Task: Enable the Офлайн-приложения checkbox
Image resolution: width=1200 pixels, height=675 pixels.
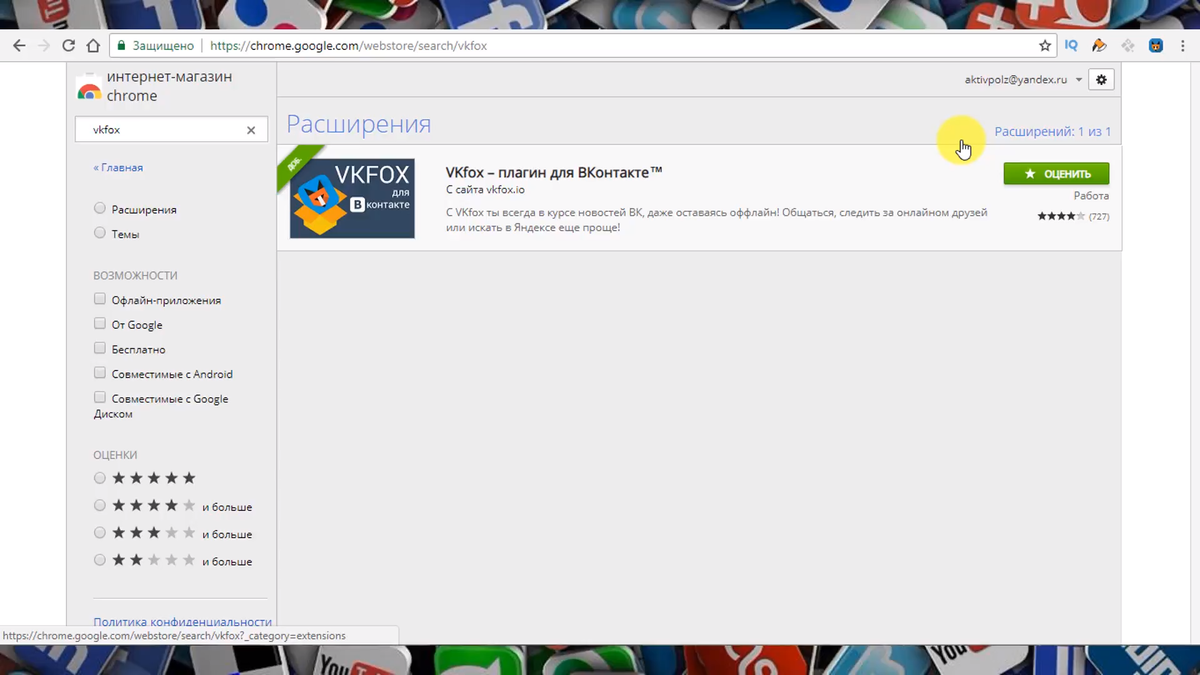Action: point(99,299)
